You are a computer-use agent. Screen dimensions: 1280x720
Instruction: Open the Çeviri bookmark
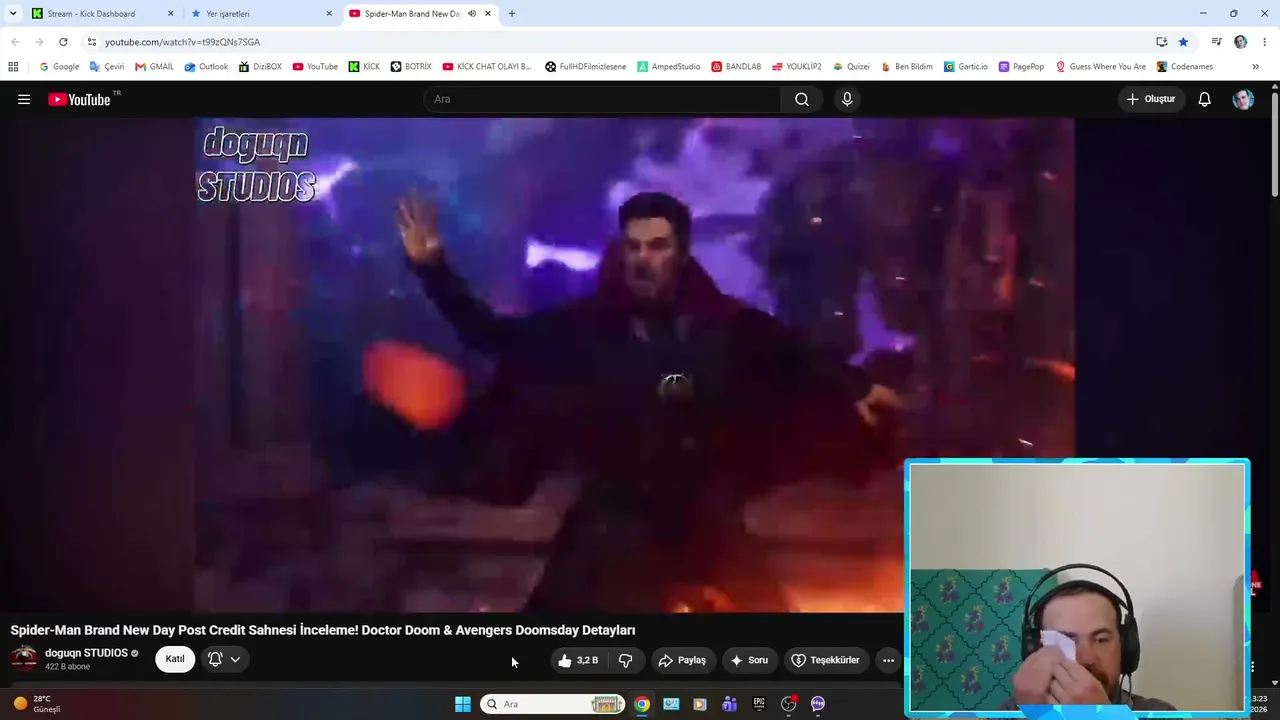point(107,67)
